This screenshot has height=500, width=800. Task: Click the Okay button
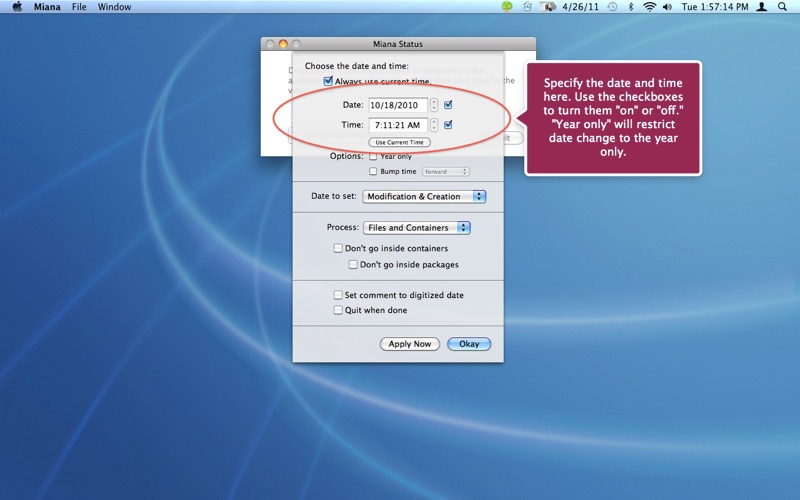click(469, 344)
